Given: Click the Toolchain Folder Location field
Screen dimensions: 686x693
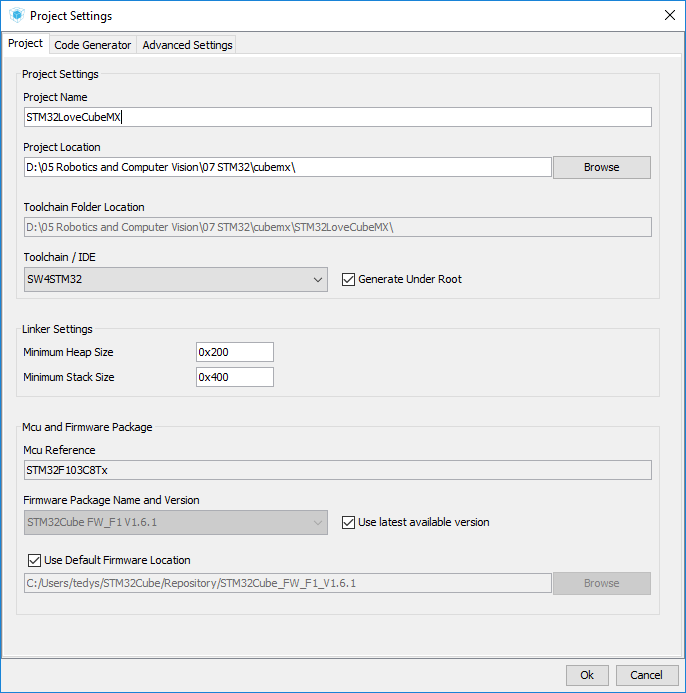Looking at the screenshot, I should point(338,227).
